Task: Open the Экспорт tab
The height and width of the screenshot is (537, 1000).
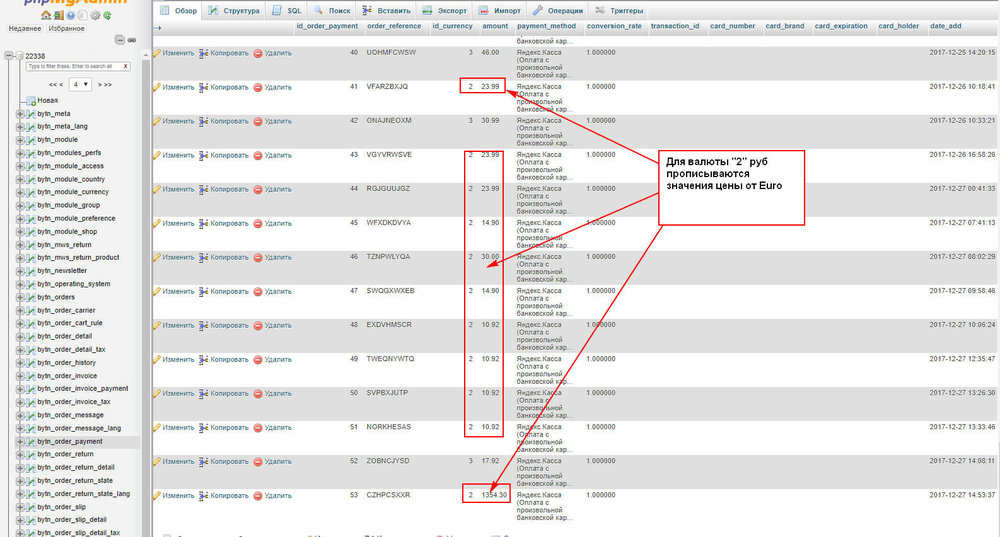Action: click(x=445, y=10)
